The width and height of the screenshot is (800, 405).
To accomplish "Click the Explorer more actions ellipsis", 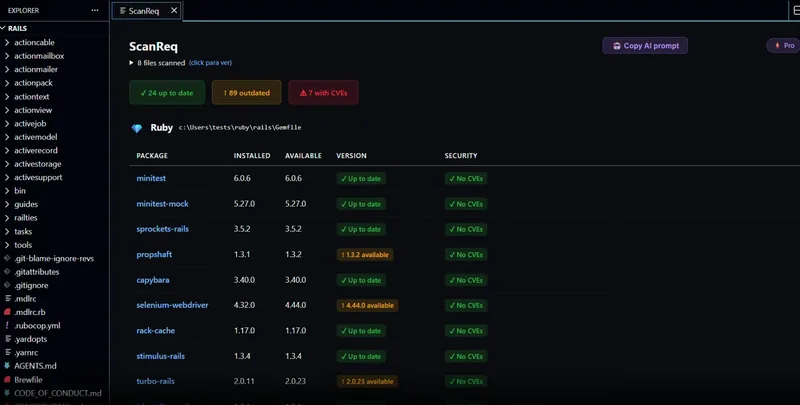I will coord(95,10).
